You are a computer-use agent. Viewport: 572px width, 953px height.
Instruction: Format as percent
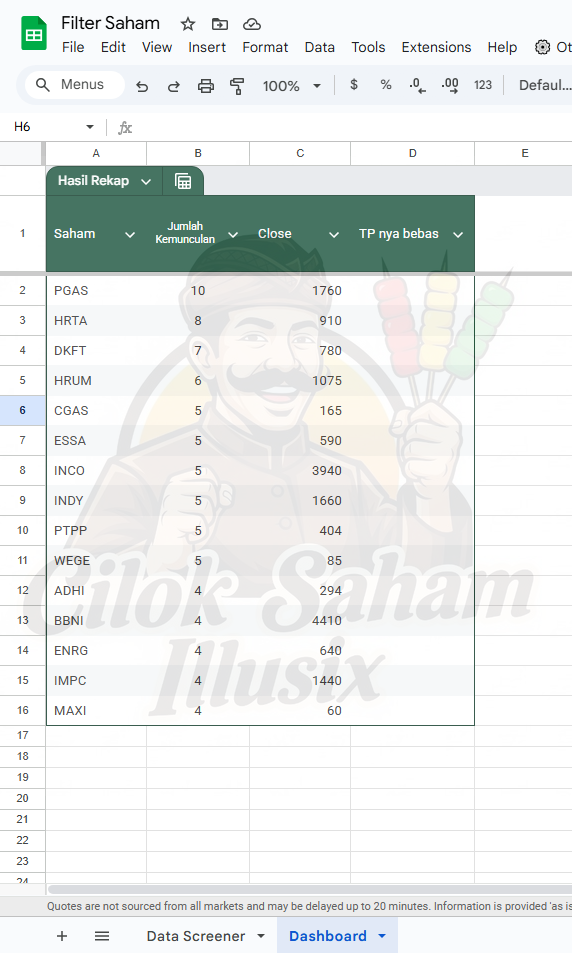[386, 85]
